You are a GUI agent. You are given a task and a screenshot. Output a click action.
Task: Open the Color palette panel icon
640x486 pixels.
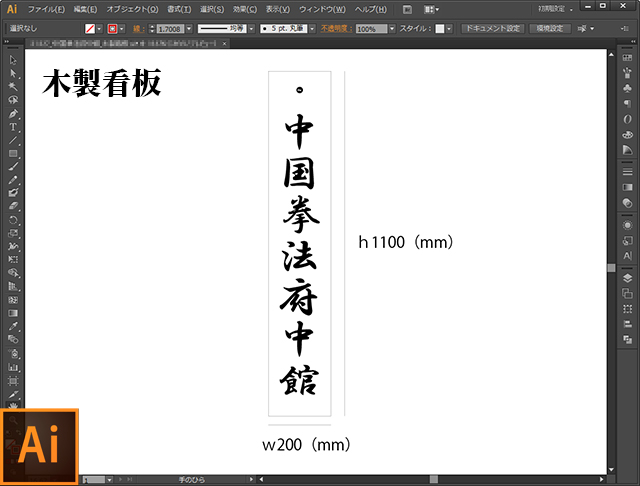[x=627, y=135]
